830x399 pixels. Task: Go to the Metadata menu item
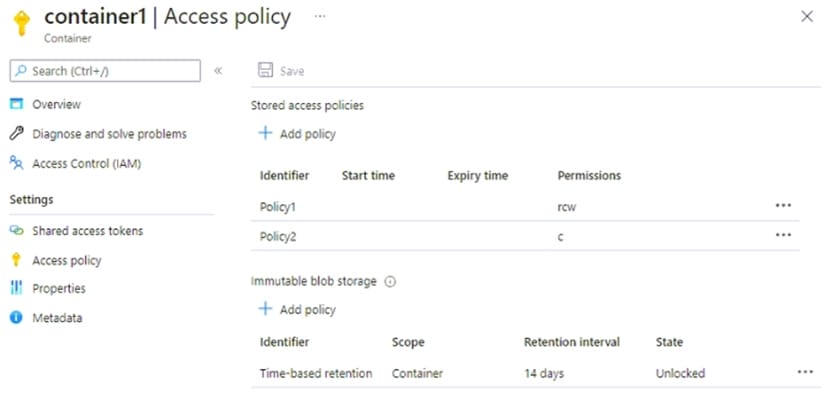(57, 318)
